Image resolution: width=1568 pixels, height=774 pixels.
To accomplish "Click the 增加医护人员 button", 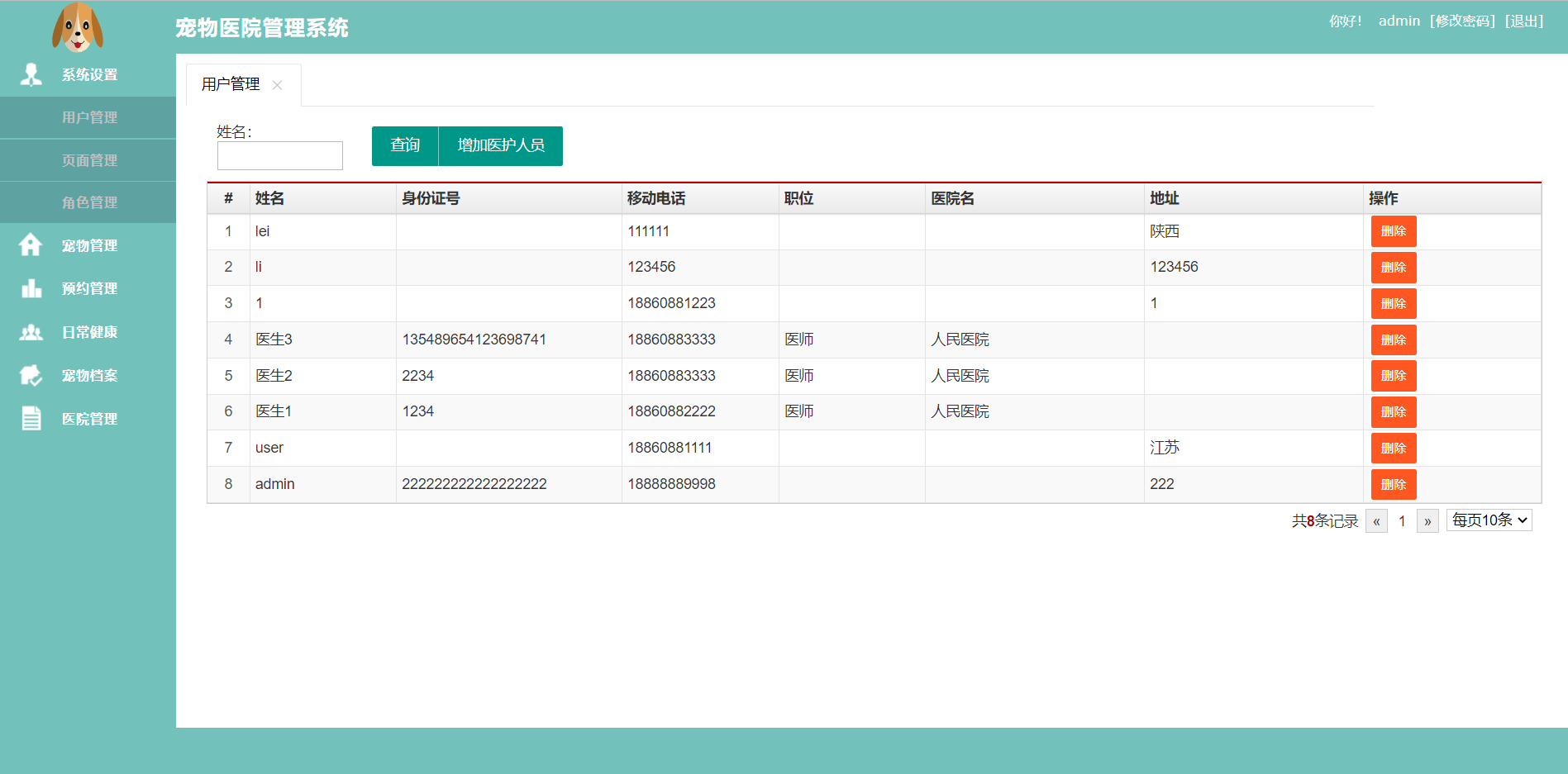I will [x=501, y=145].
